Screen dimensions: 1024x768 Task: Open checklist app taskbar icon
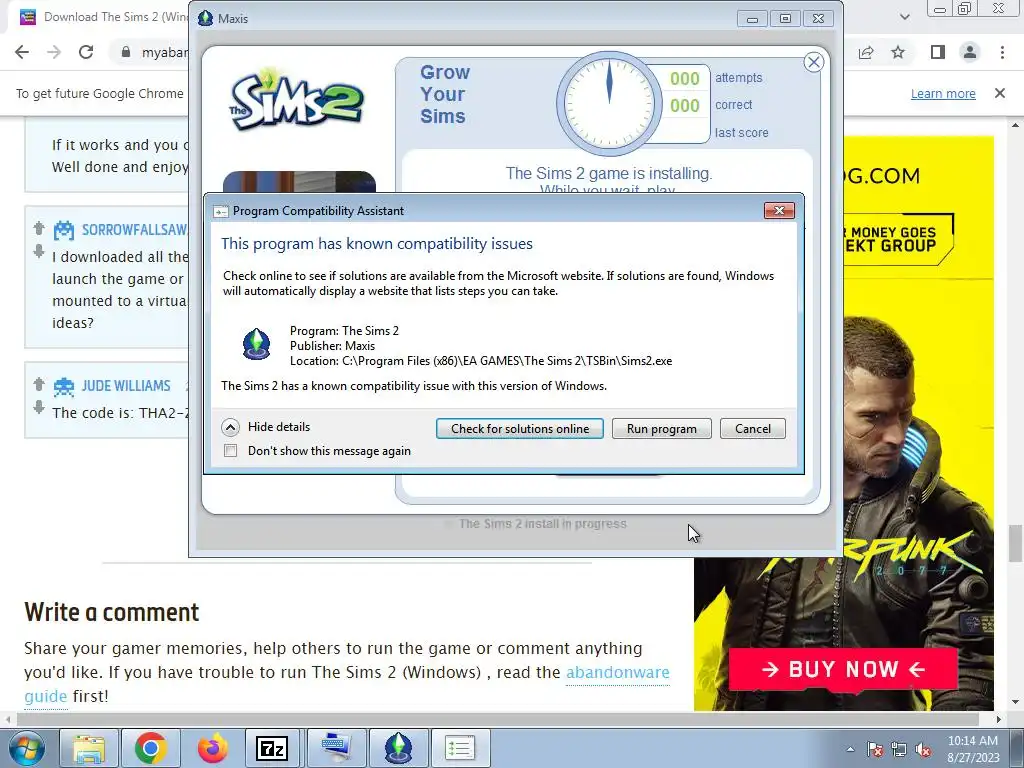pyautogui.click(x=460, y=748)
